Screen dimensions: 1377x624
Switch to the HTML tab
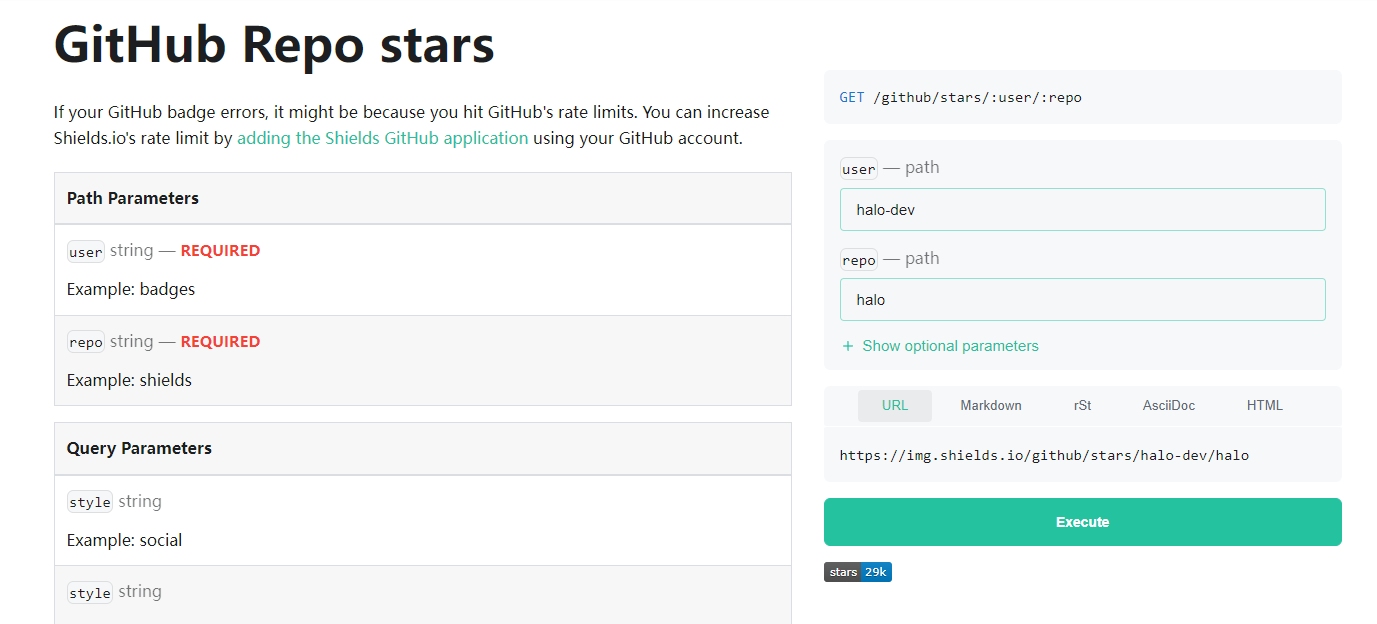pyautogui.click(x=1264, y=406)
